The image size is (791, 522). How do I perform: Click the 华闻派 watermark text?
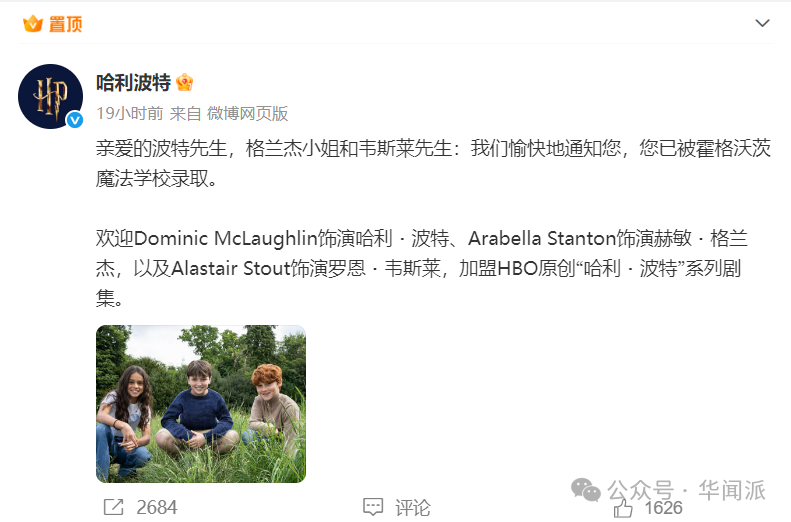pyautogui.click(x=731, y=490)
